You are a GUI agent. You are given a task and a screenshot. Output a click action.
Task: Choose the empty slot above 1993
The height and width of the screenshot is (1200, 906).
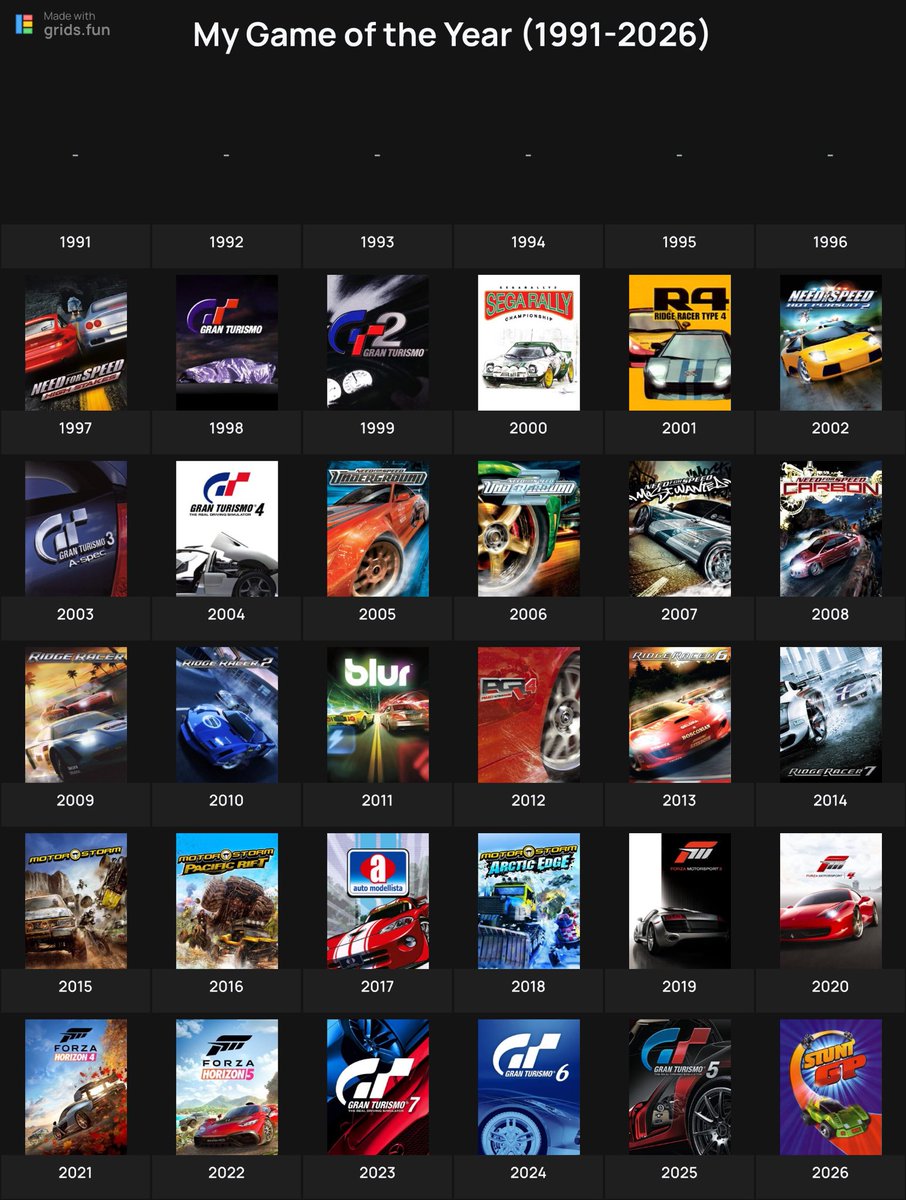(378, 155)
